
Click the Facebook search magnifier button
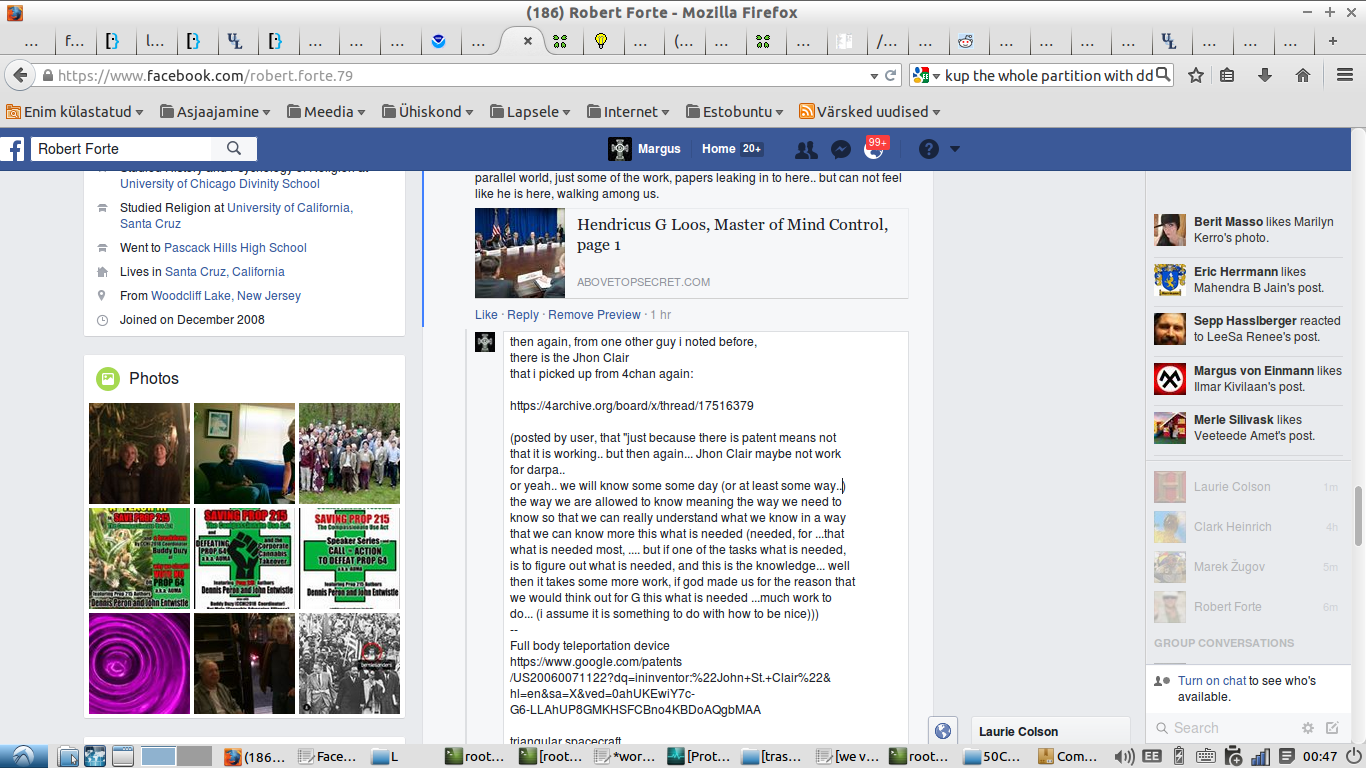click(x=234, y=149)
